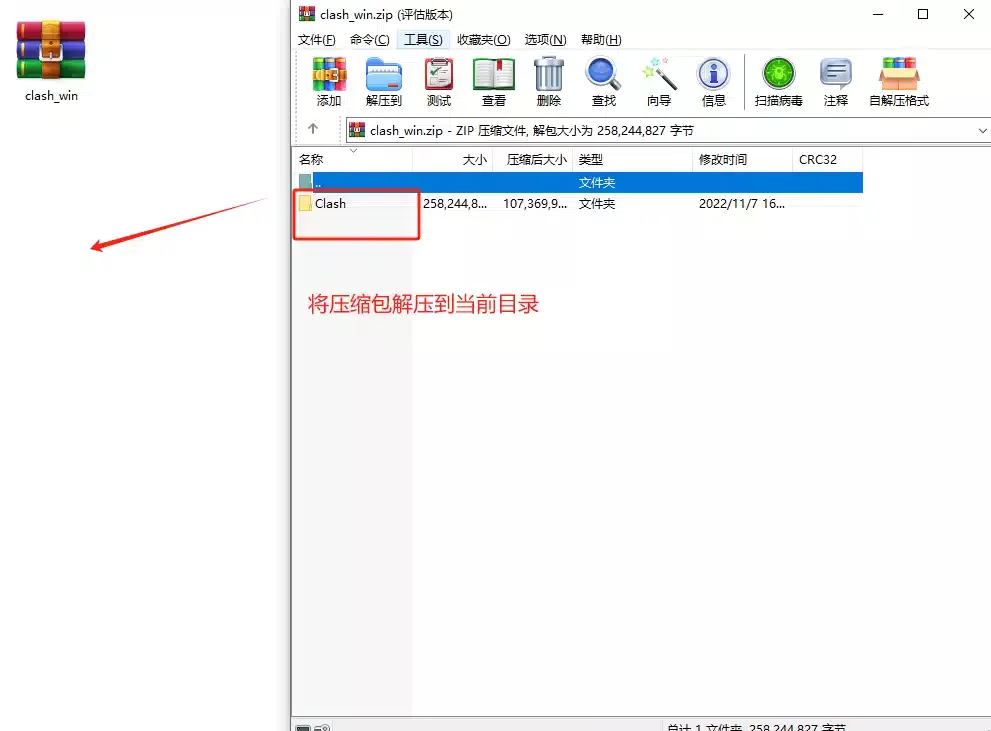991x731 pixels.
Task: Click the Add (添加) toolbar icon
Action: click(x=328, y=82)
